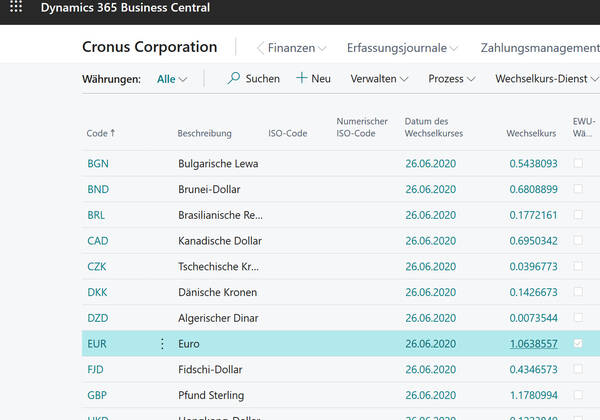Open the BND currency code link

coord(98,189)
